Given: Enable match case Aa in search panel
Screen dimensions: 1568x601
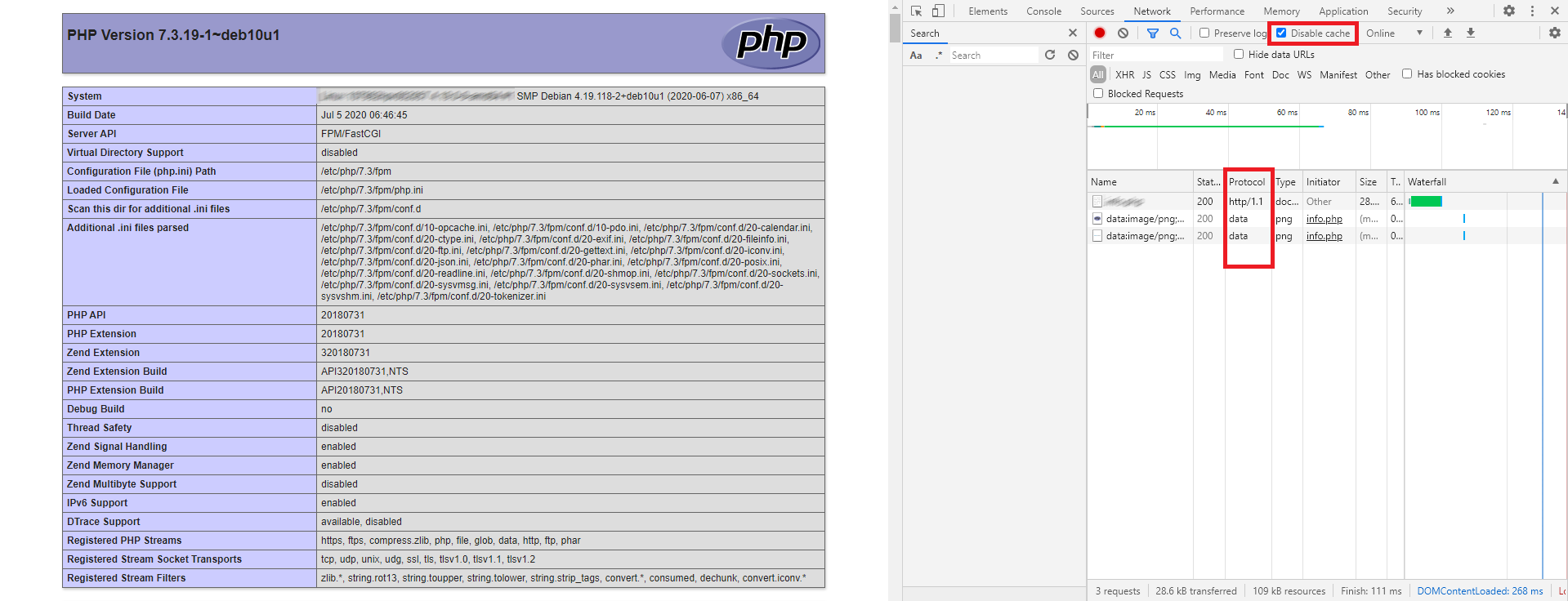Looking at the screenshot, I should point(916,56).
